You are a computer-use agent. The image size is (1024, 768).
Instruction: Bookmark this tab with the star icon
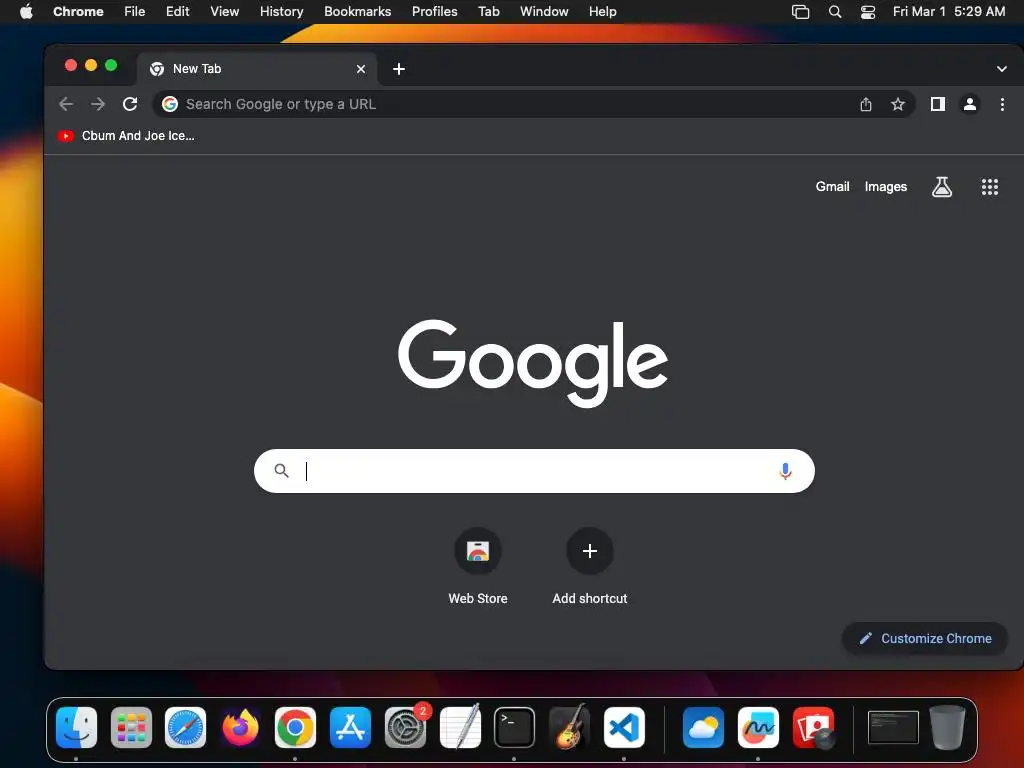point(898,104)
